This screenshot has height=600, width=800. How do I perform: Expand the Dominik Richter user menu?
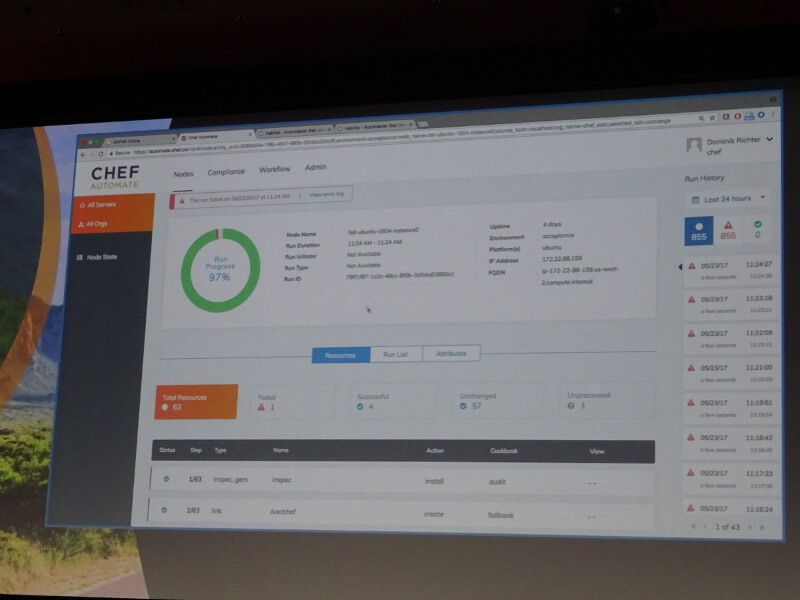[769, 139]
